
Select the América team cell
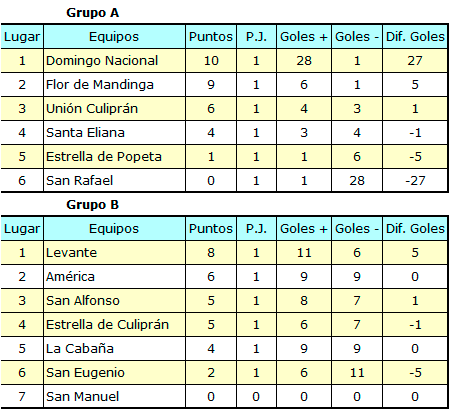114,277
